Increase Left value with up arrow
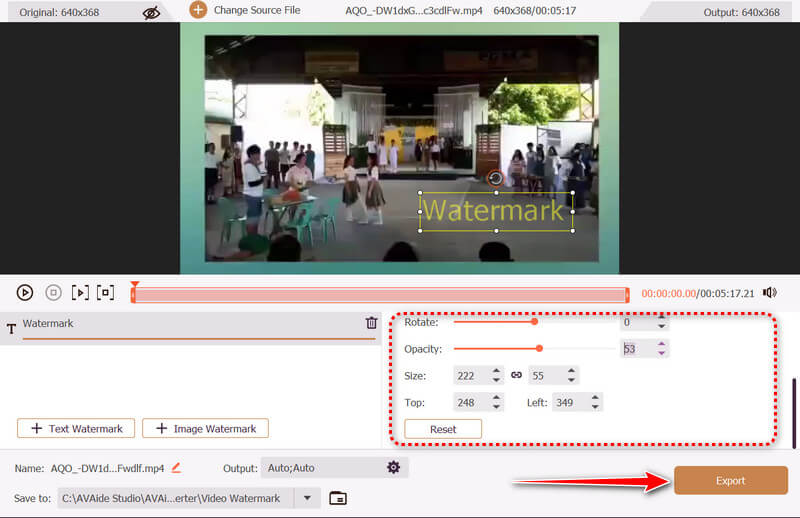Viewport: 800px width, 518px height. [x=595, y=398]
